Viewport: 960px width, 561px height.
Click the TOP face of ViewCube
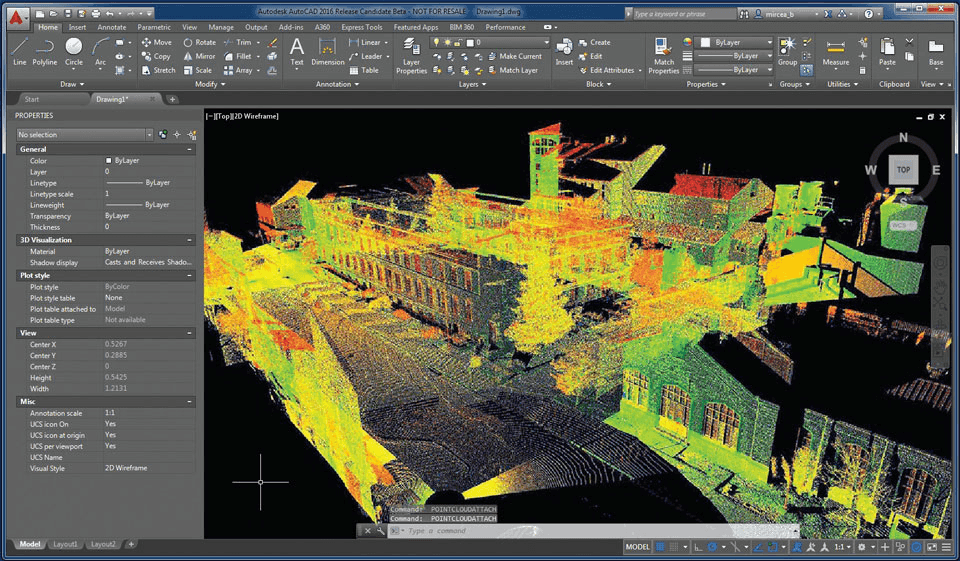[903, 170]
